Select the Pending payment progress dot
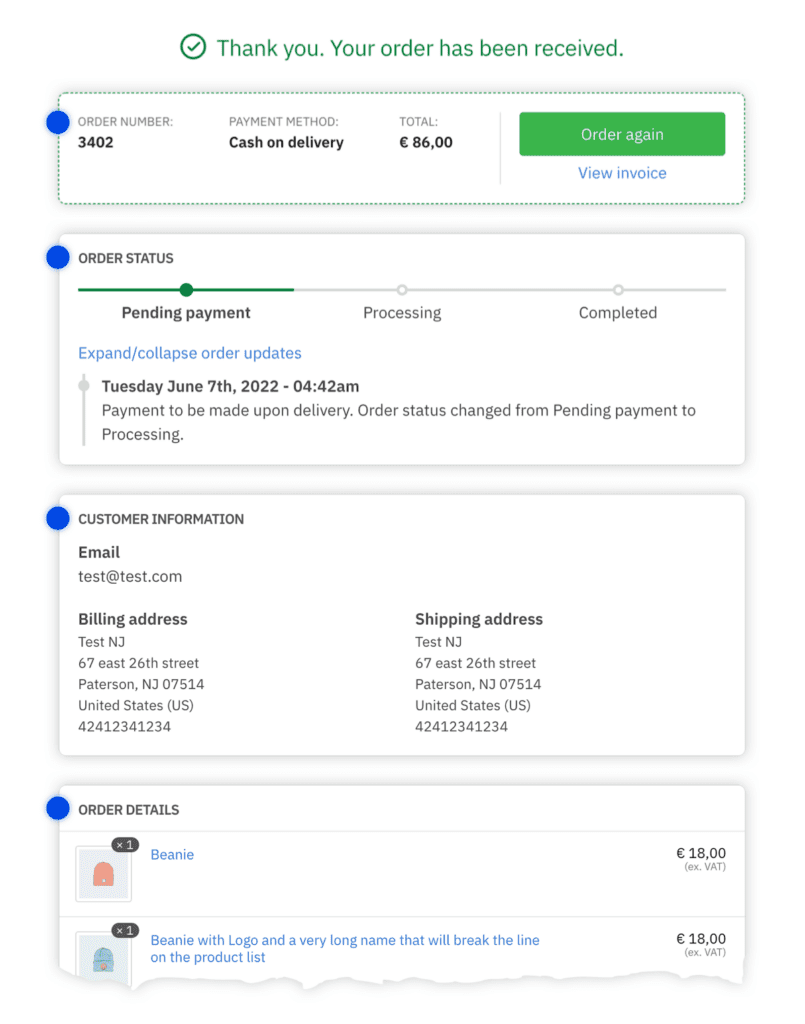 coord(186,289)
